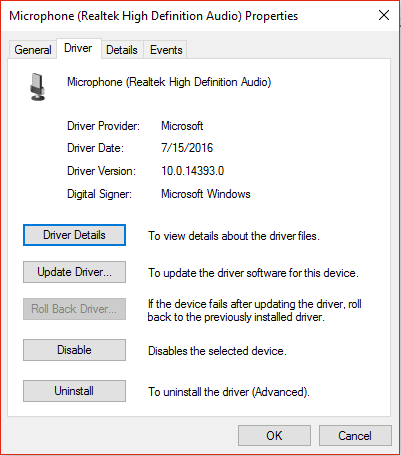Click the microphone device icon
Image resolution: width=401 pixels, height=456 pixels.
click(x=38, y=87)
